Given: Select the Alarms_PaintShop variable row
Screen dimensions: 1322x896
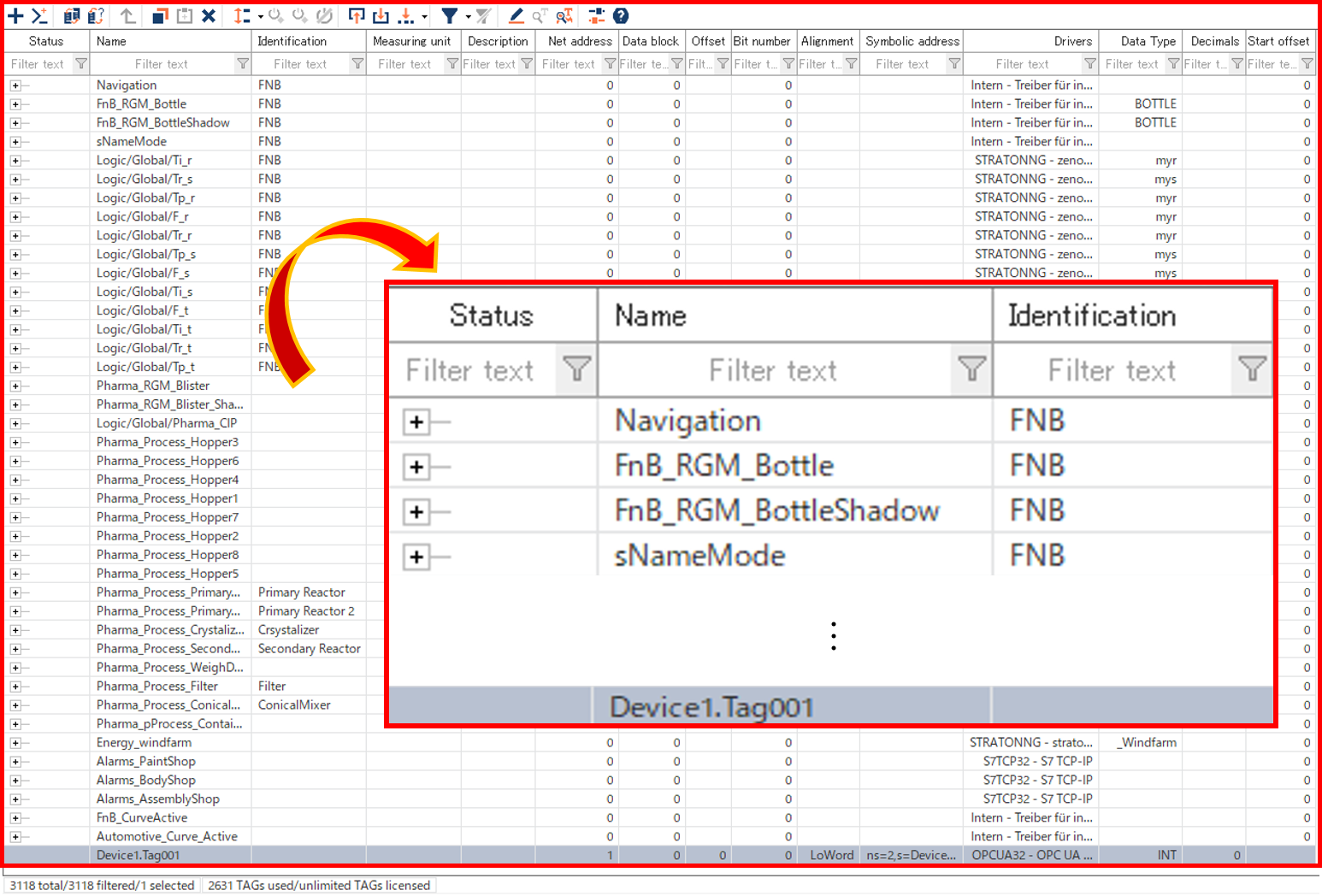Looking at the screenshot, I should point(146,762).
